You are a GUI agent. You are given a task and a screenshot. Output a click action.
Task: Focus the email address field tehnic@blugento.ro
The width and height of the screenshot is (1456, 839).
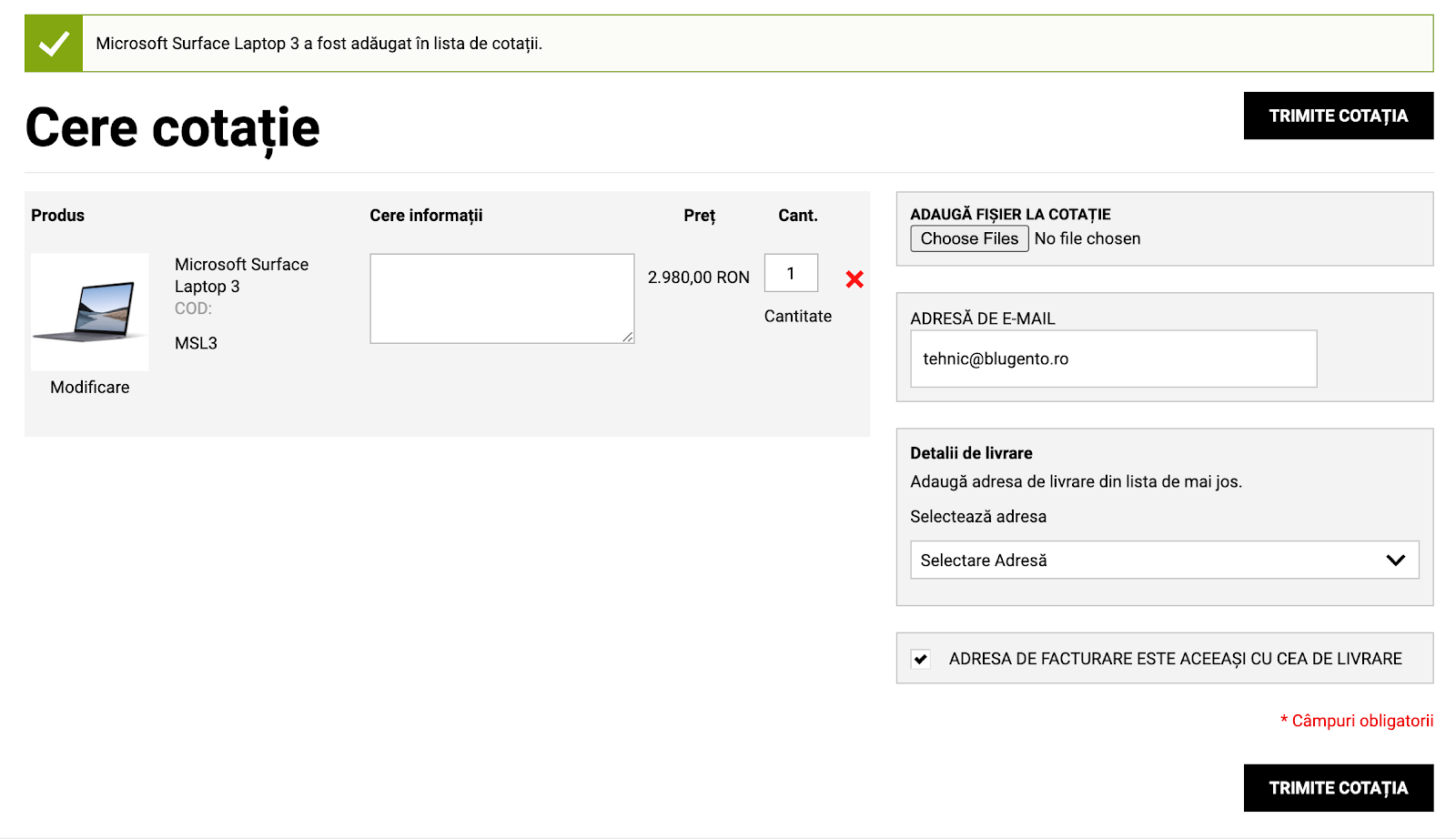click(1113, 359)
